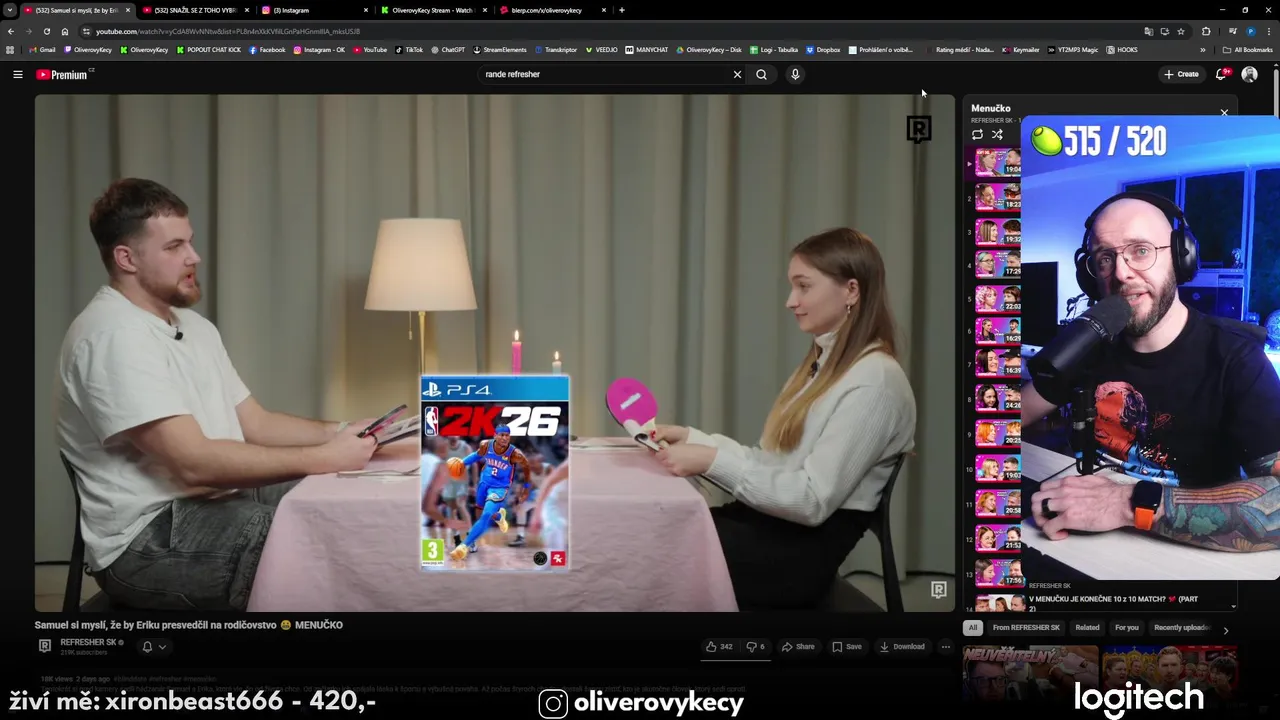Show more bookmarks chevron
The width and height of the screenshot is (1280, 720).
(x=1203, y=49)
